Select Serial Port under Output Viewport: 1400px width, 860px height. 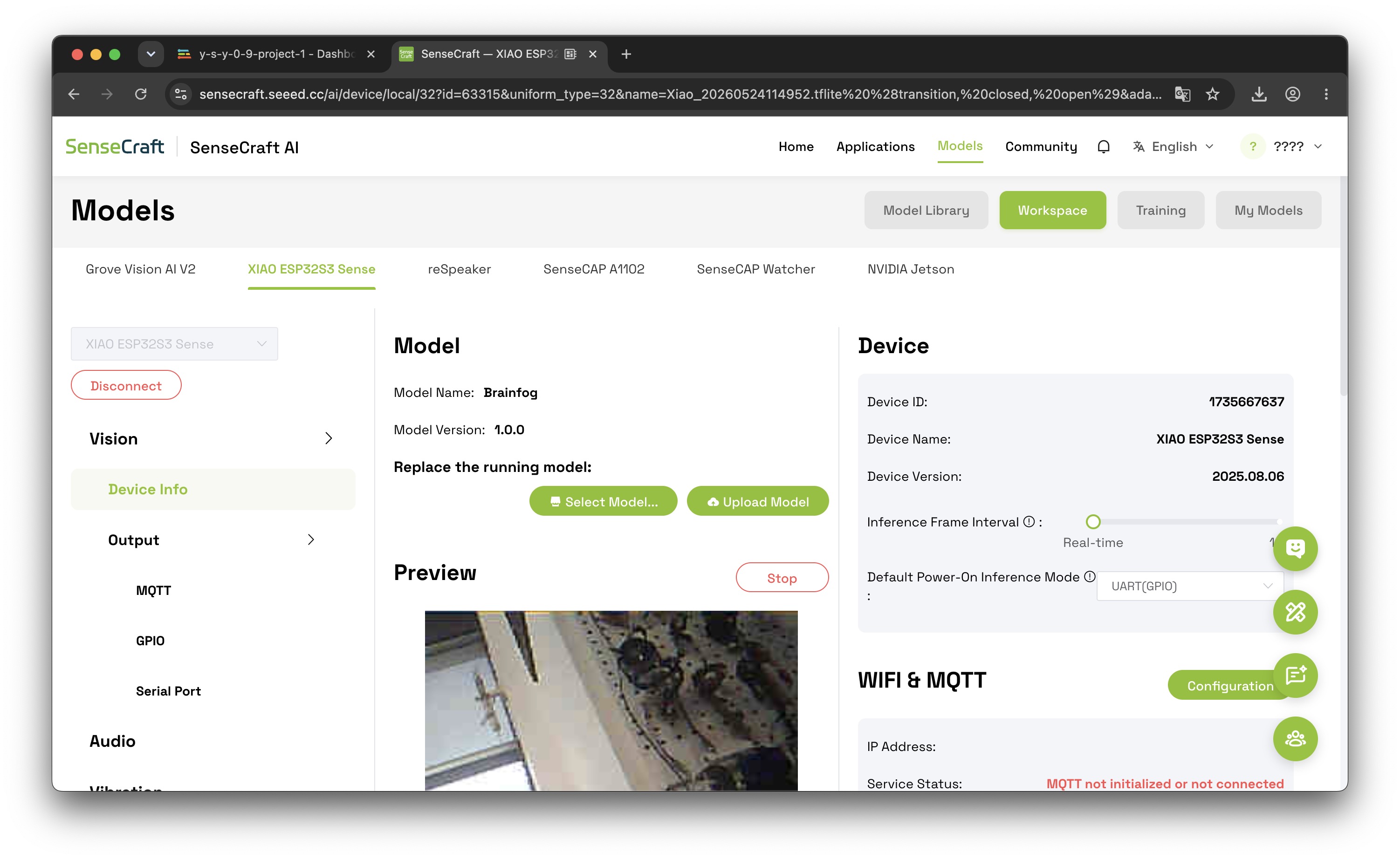[x=168, y=691]
